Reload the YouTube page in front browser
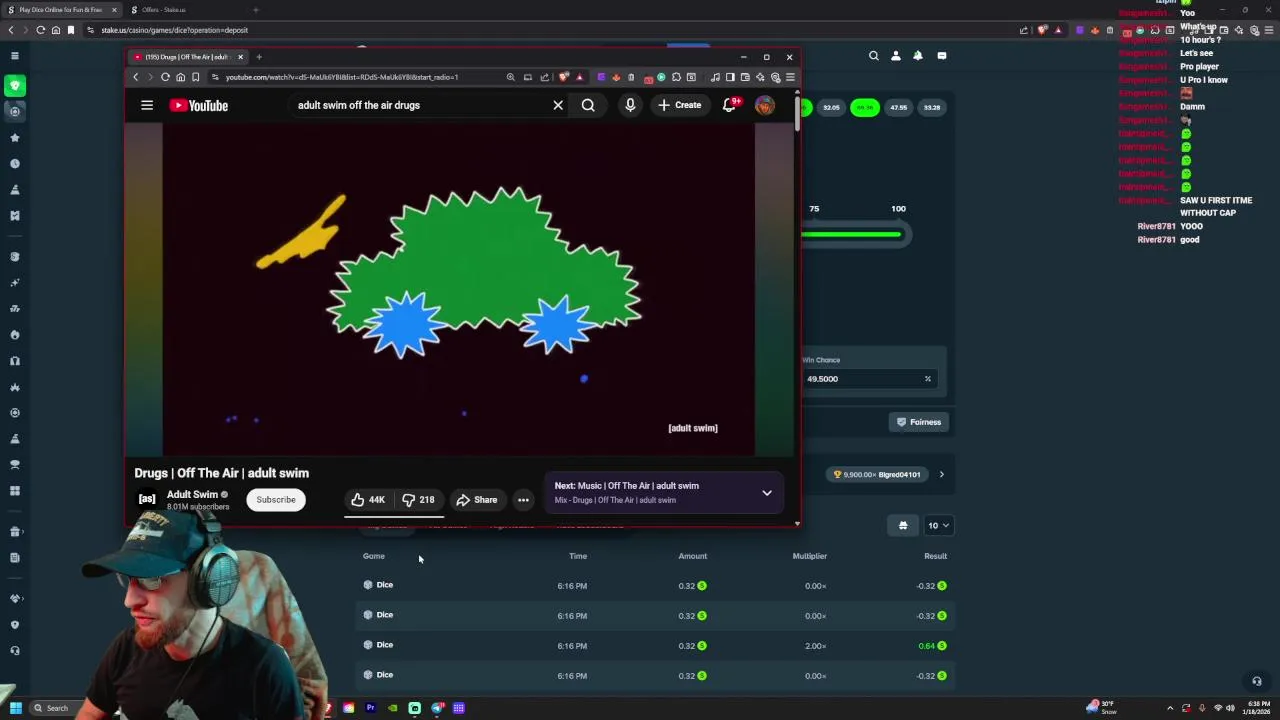Screen dimensions: 1280x720 pos(165,77)
